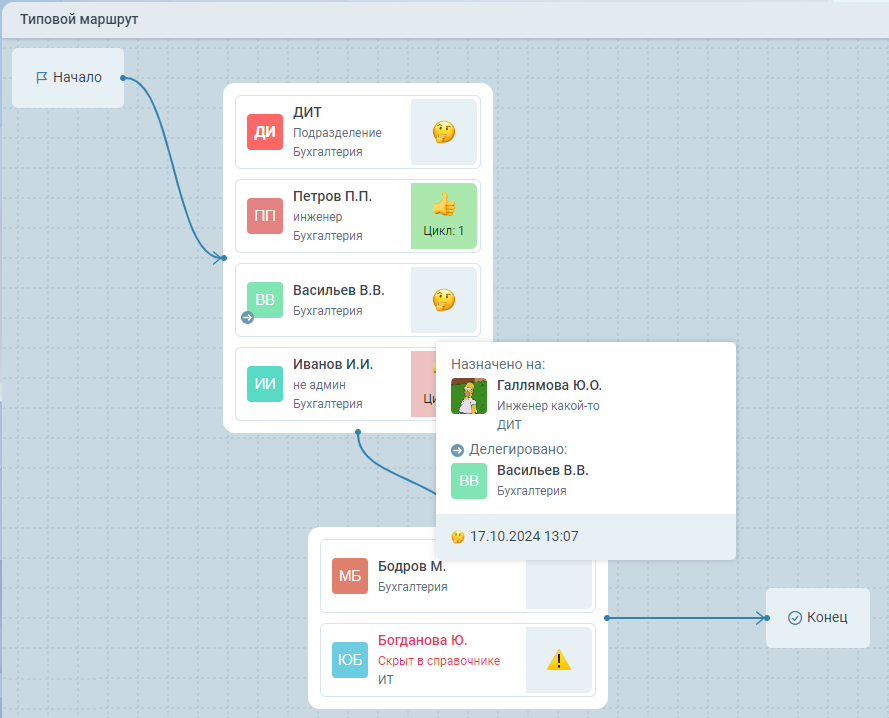
Task: Select the Конец end node
Action: coord(817,618)
